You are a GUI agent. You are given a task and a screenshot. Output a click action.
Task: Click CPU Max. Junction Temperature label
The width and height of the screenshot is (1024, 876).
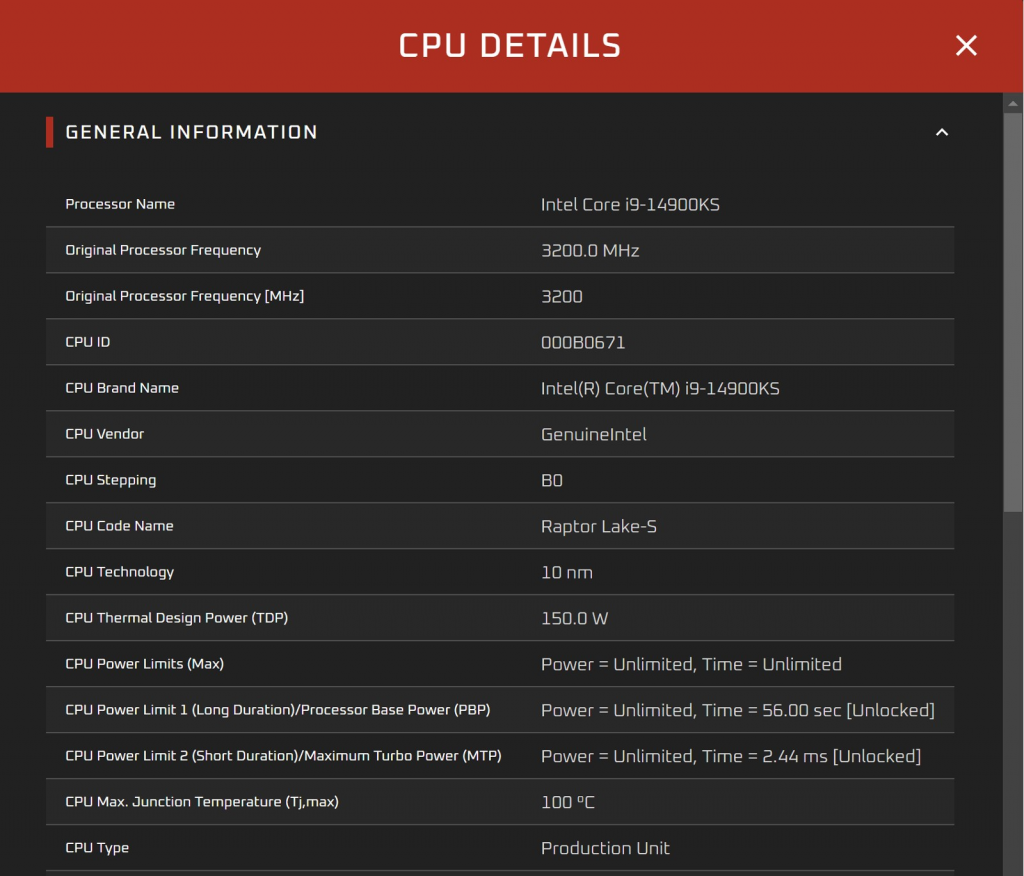tap(202, 802)
